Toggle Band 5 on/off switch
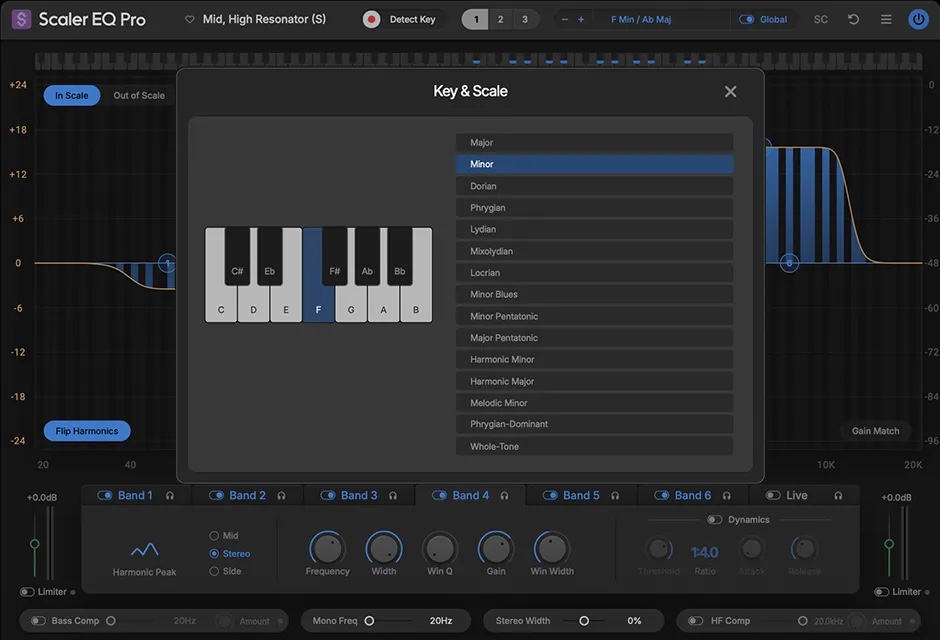The image size is (940, 640). tap(550, 496)
